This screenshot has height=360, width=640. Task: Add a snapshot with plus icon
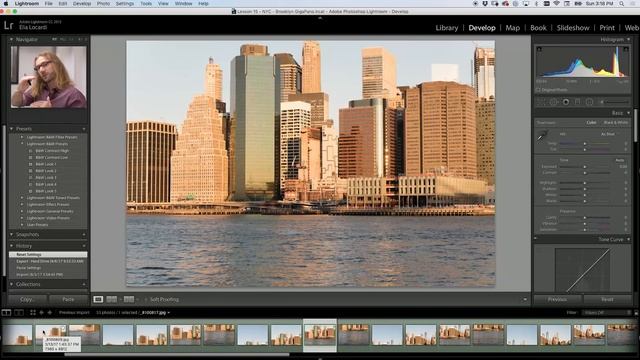pyautogui.click(x=84, y=235)
